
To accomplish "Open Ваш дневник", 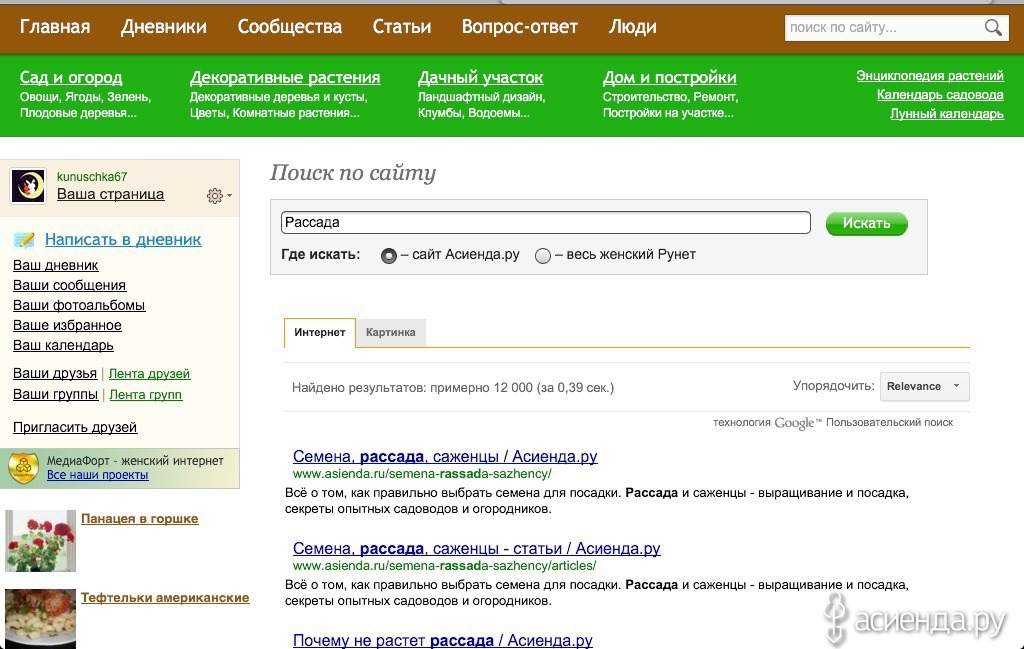I will point(56,265).
